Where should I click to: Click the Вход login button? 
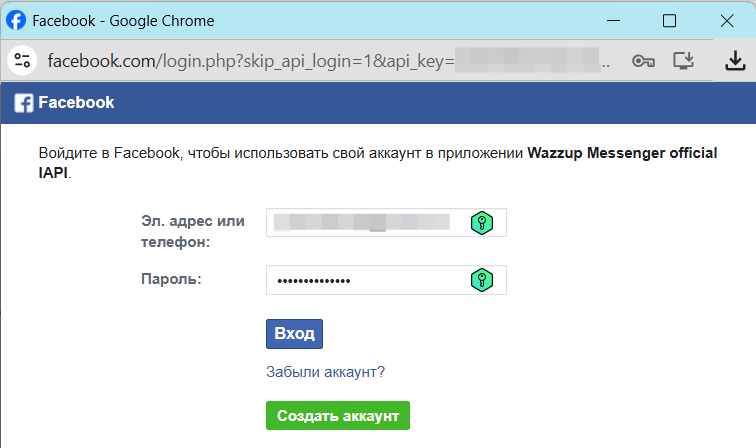294,334
